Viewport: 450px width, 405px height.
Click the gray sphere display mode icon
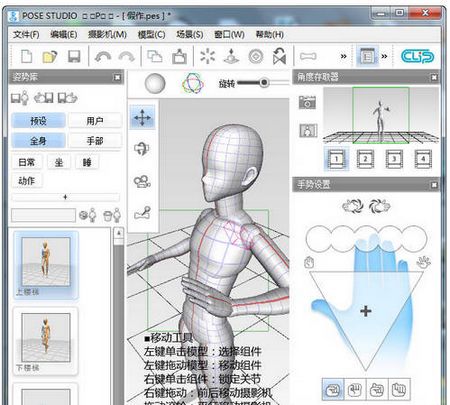tap(155, 83)
